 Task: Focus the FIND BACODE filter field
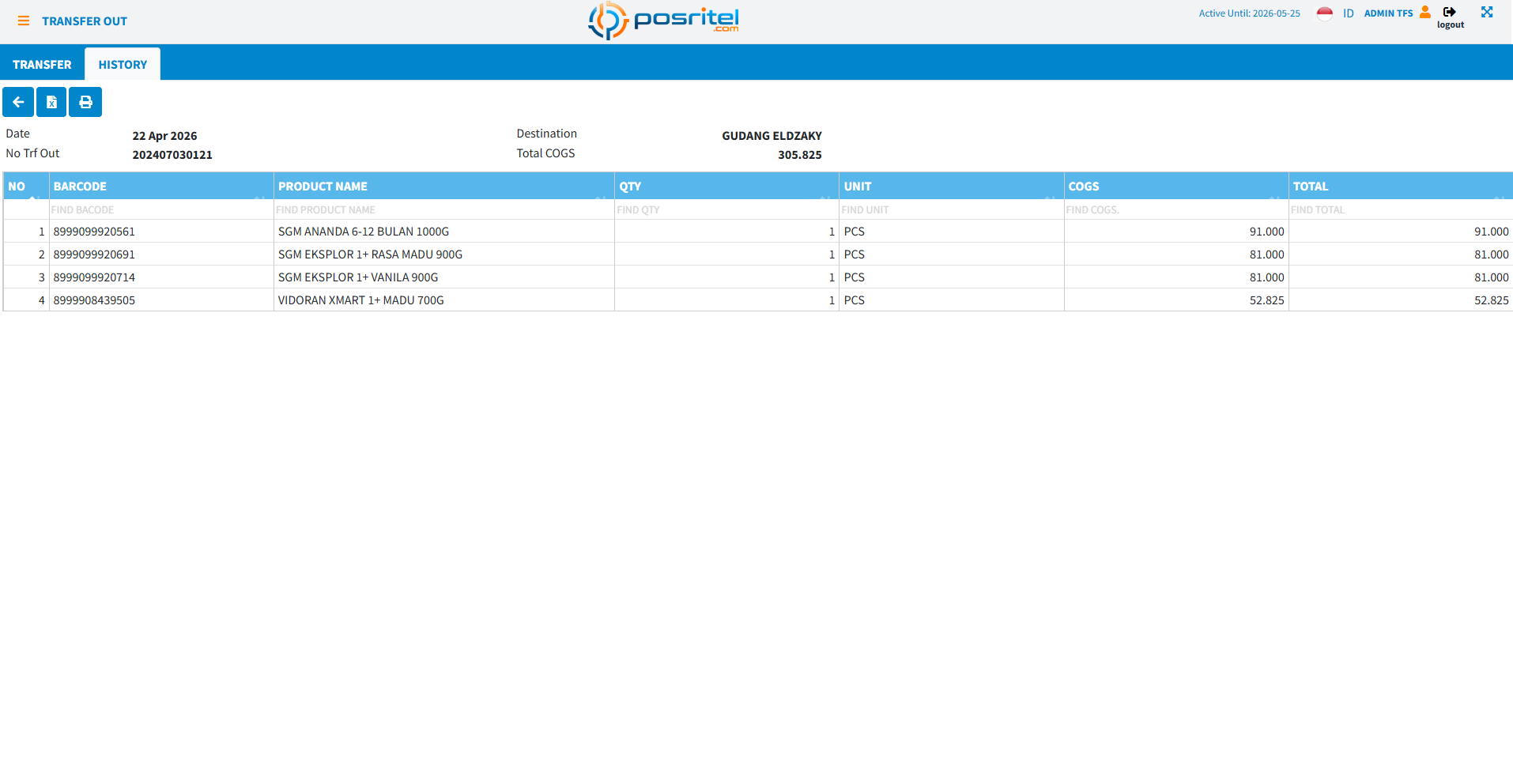coord(161,210)
